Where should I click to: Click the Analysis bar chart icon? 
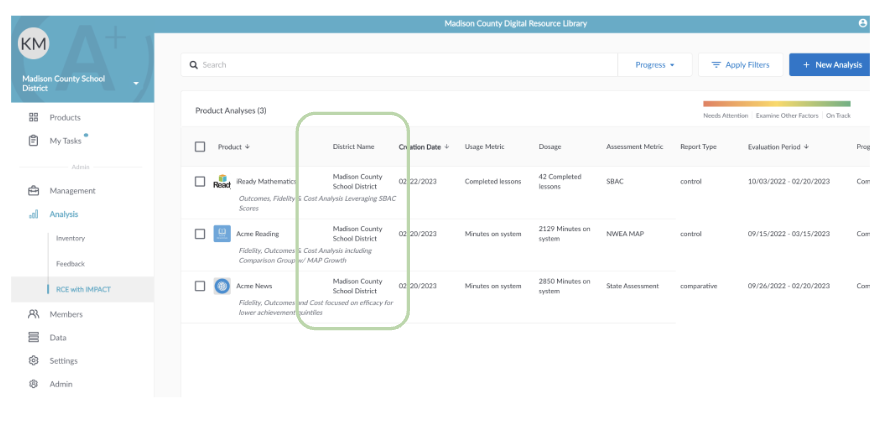tap(33, 214)
